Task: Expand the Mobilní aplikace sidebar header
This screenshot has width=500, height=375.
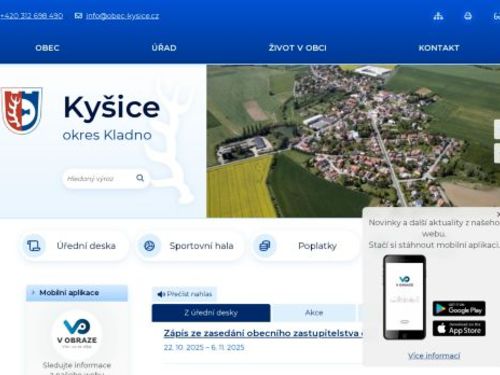Action: tap(77, 293)
